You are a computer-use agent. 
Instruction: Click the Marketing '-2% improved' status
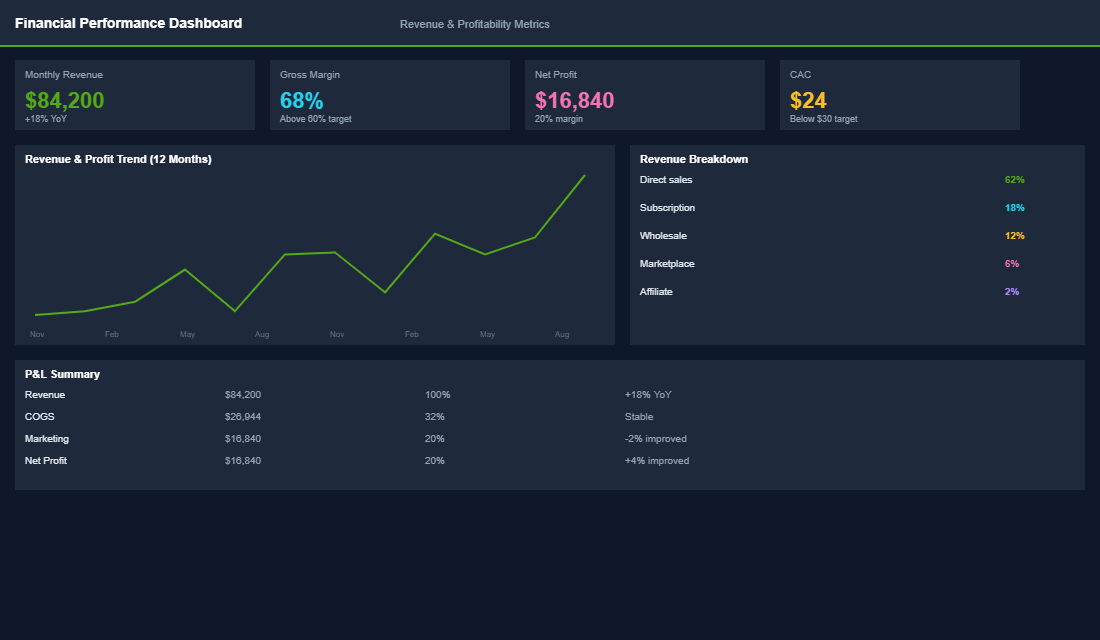[x=655, y=438]
